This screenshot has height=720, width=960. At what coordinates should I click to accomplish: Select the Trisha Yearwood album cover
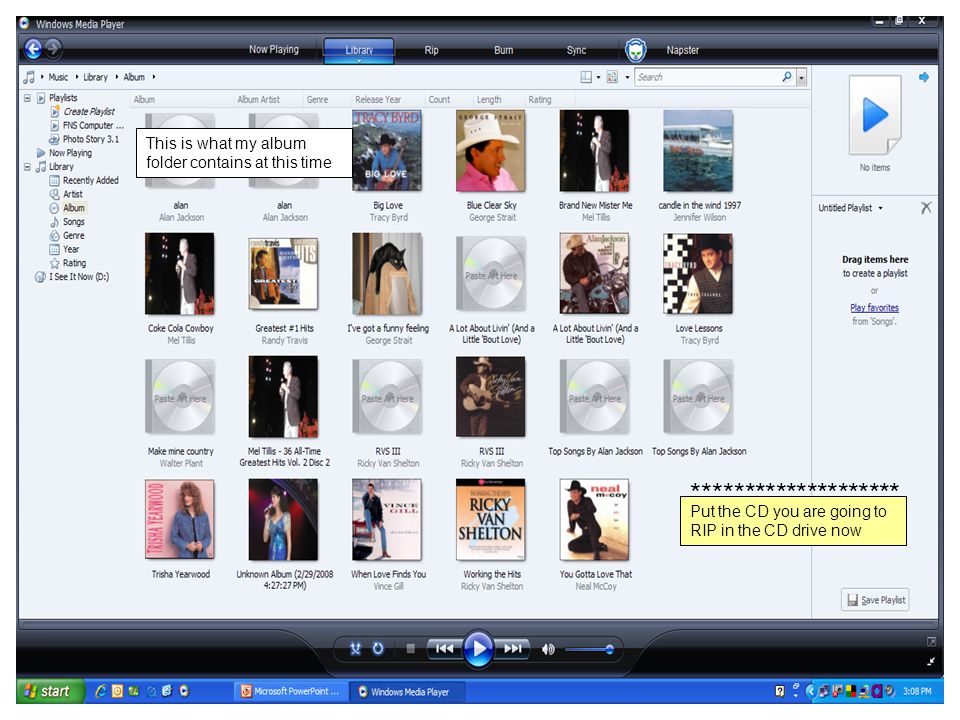(180, 520)
